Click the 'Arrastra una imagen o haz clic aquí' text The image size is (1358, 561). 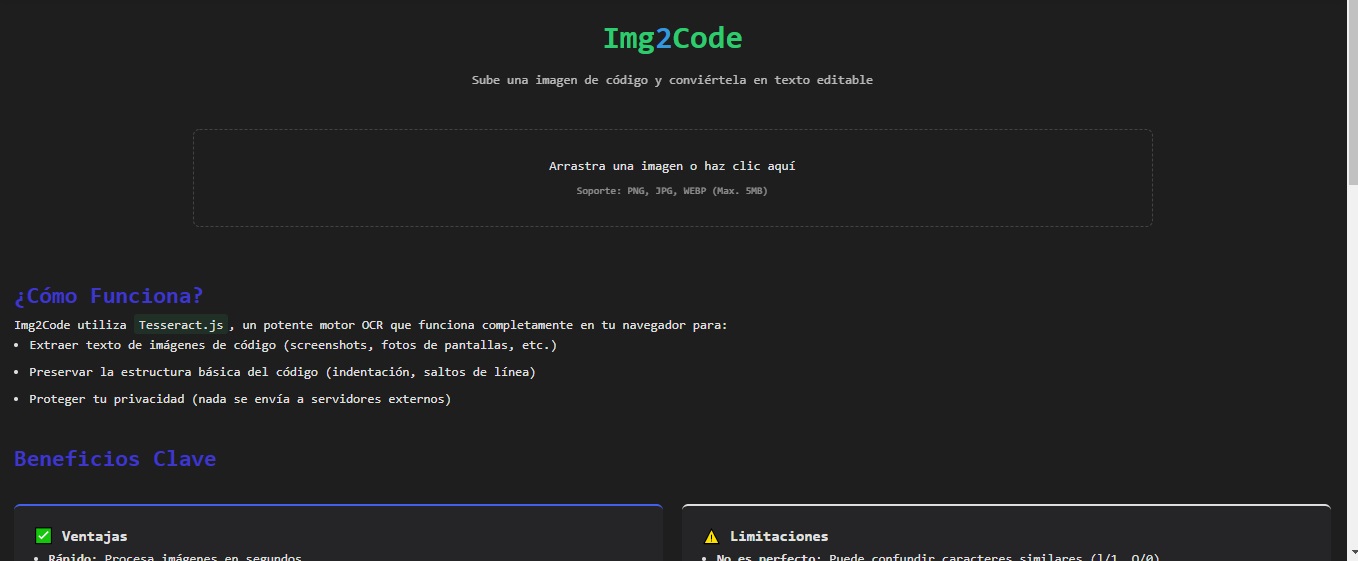pos(672,166)
